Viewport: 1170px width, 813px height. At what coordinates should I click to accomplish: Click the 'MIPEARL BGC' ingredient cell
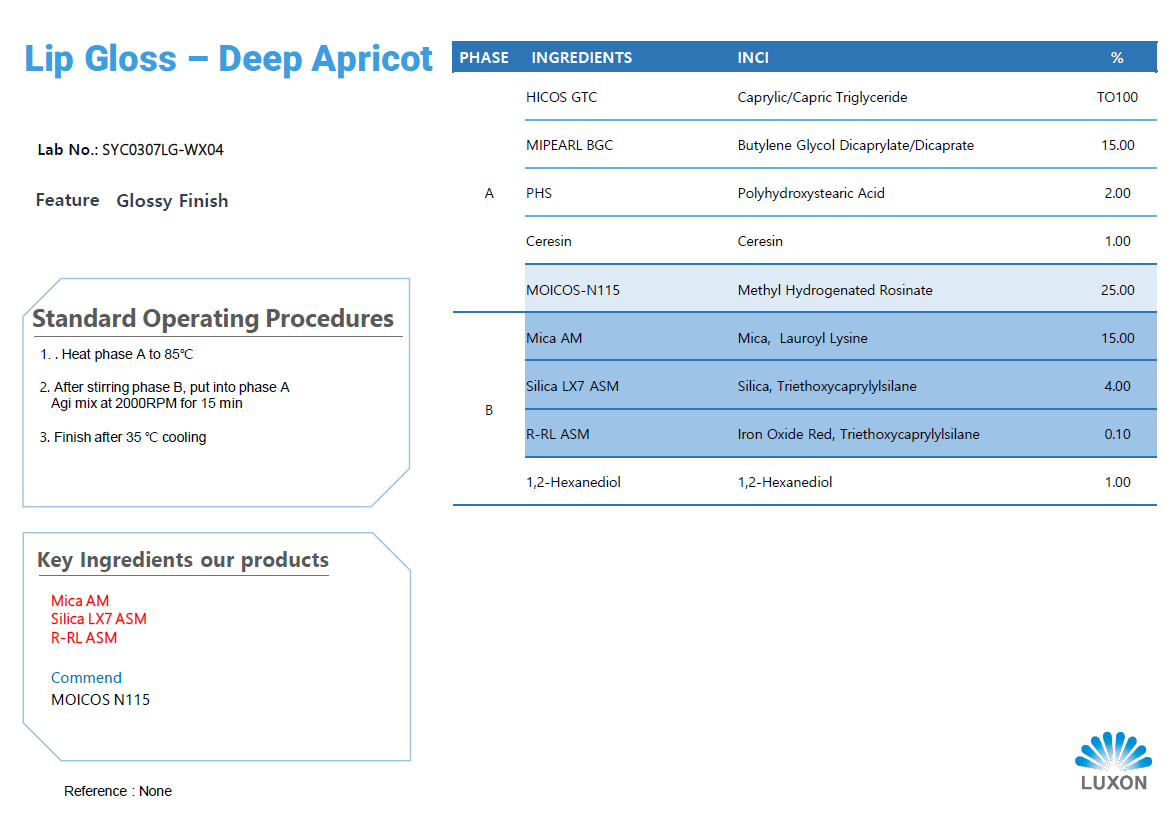[x=569, y=145]
